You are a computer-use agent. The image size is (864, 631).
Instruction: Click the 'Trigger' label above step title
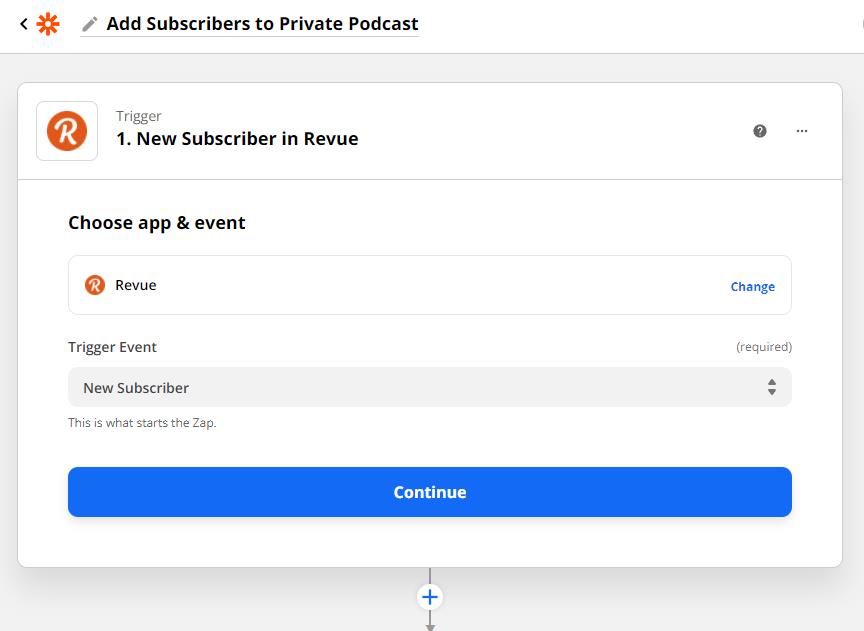(x=138, y=116)
